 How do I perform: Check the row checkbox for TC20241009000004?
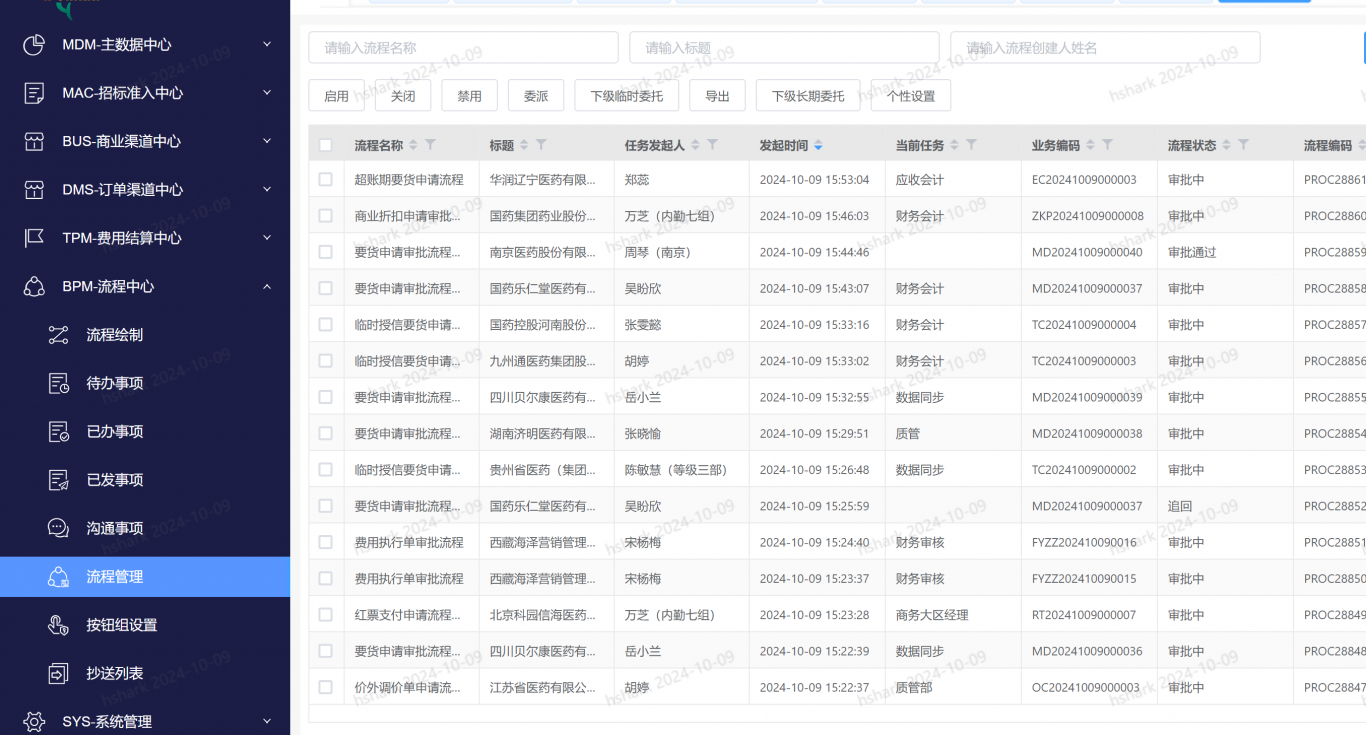[325, 325]
